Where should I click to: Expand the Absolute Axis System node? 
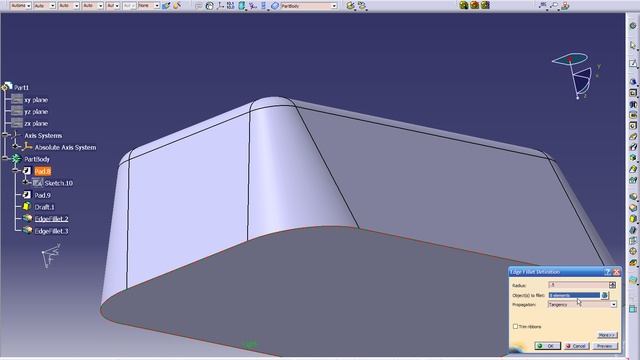coord(16,147)
